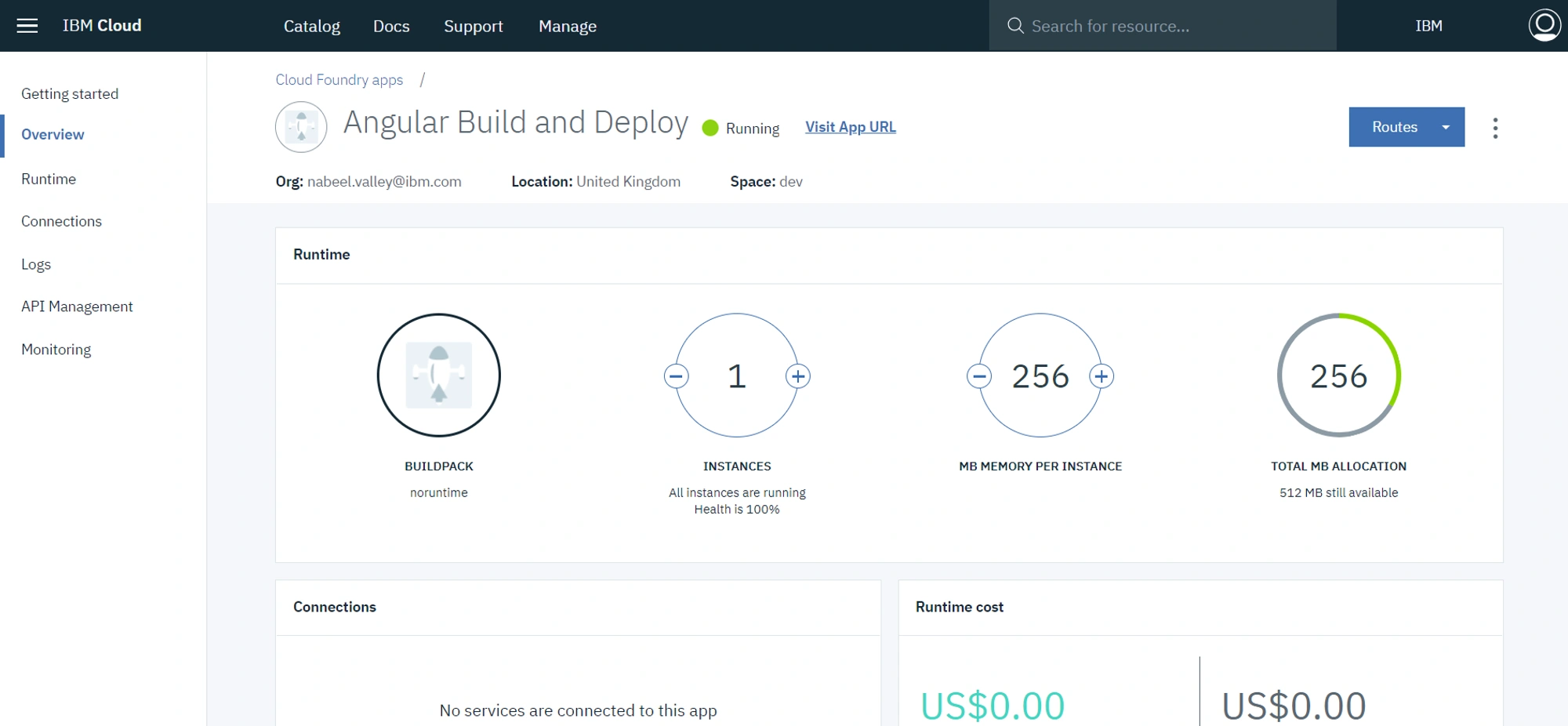Open the hamburger navigation menu
This screenshot has height=726, width=1568.
click(x=27, y=26)
